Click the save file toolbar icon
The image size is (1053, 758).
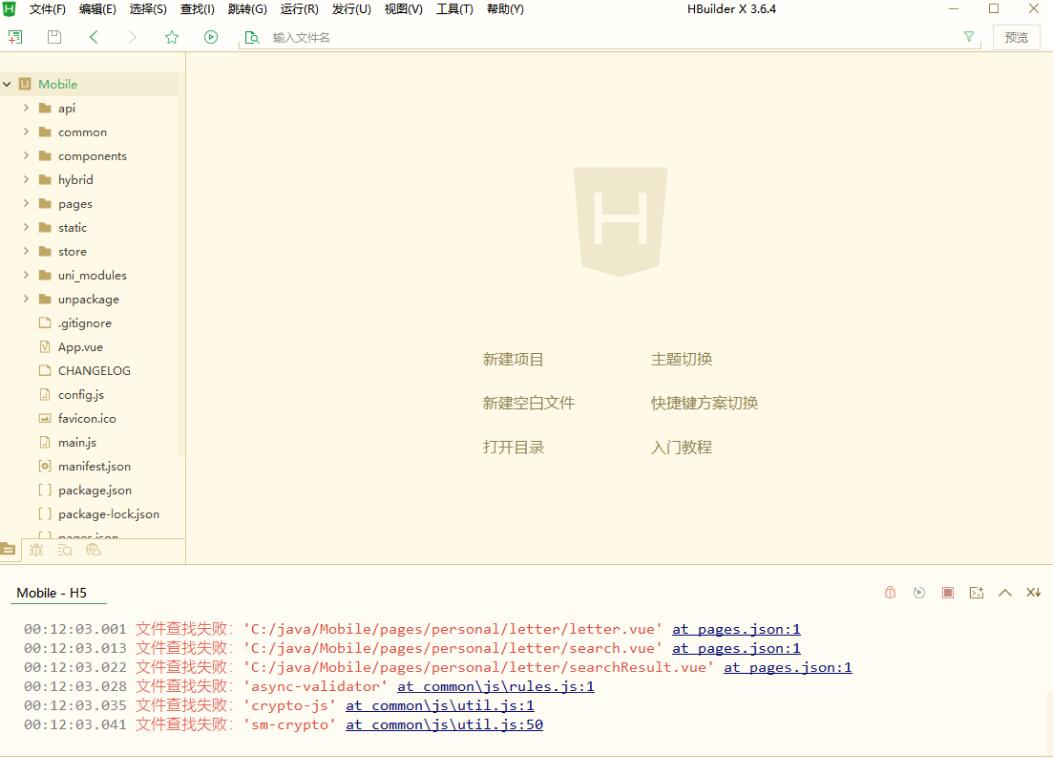click(x=54, y=37)
